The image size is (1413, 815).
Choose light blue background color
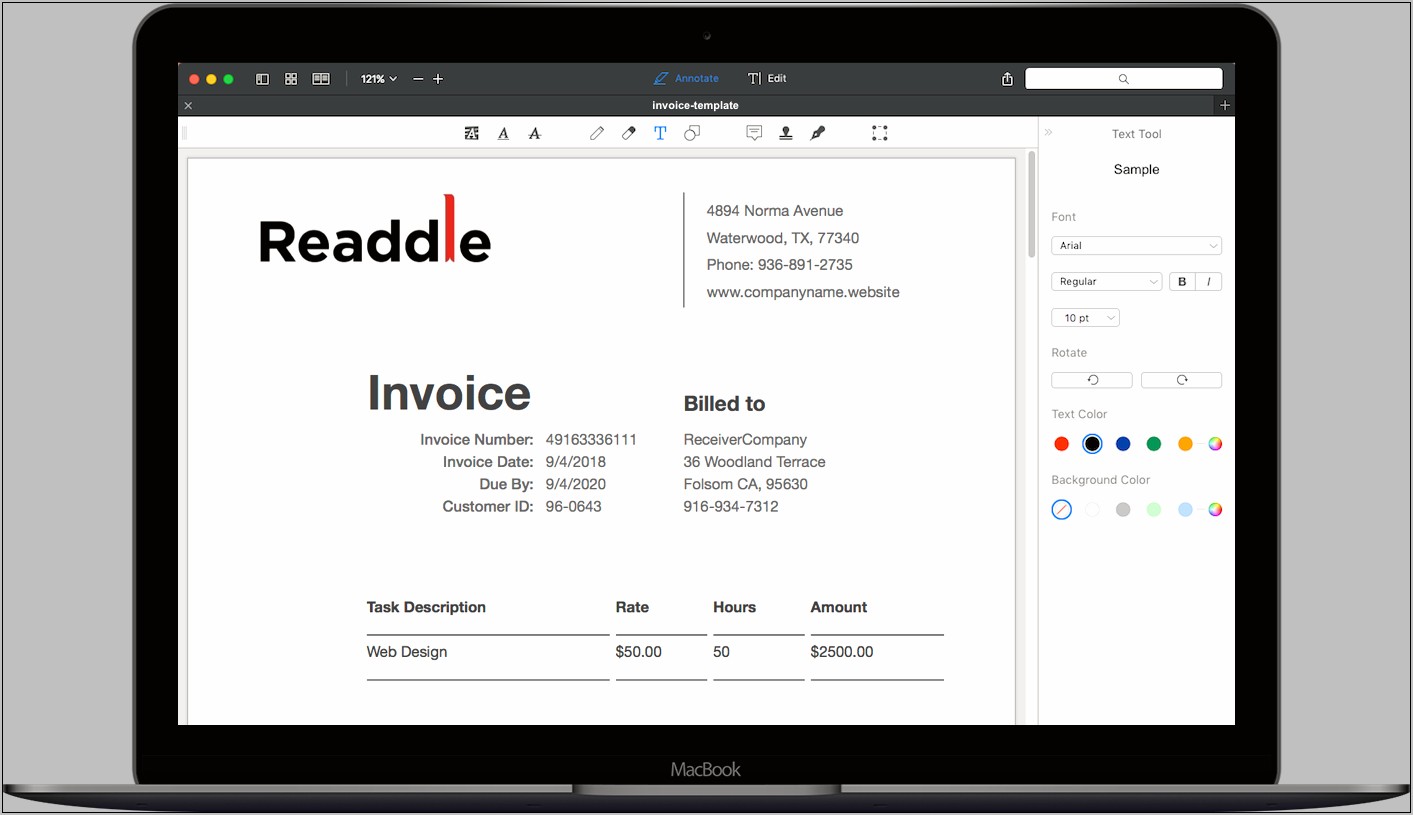[x=1185, y=510]
